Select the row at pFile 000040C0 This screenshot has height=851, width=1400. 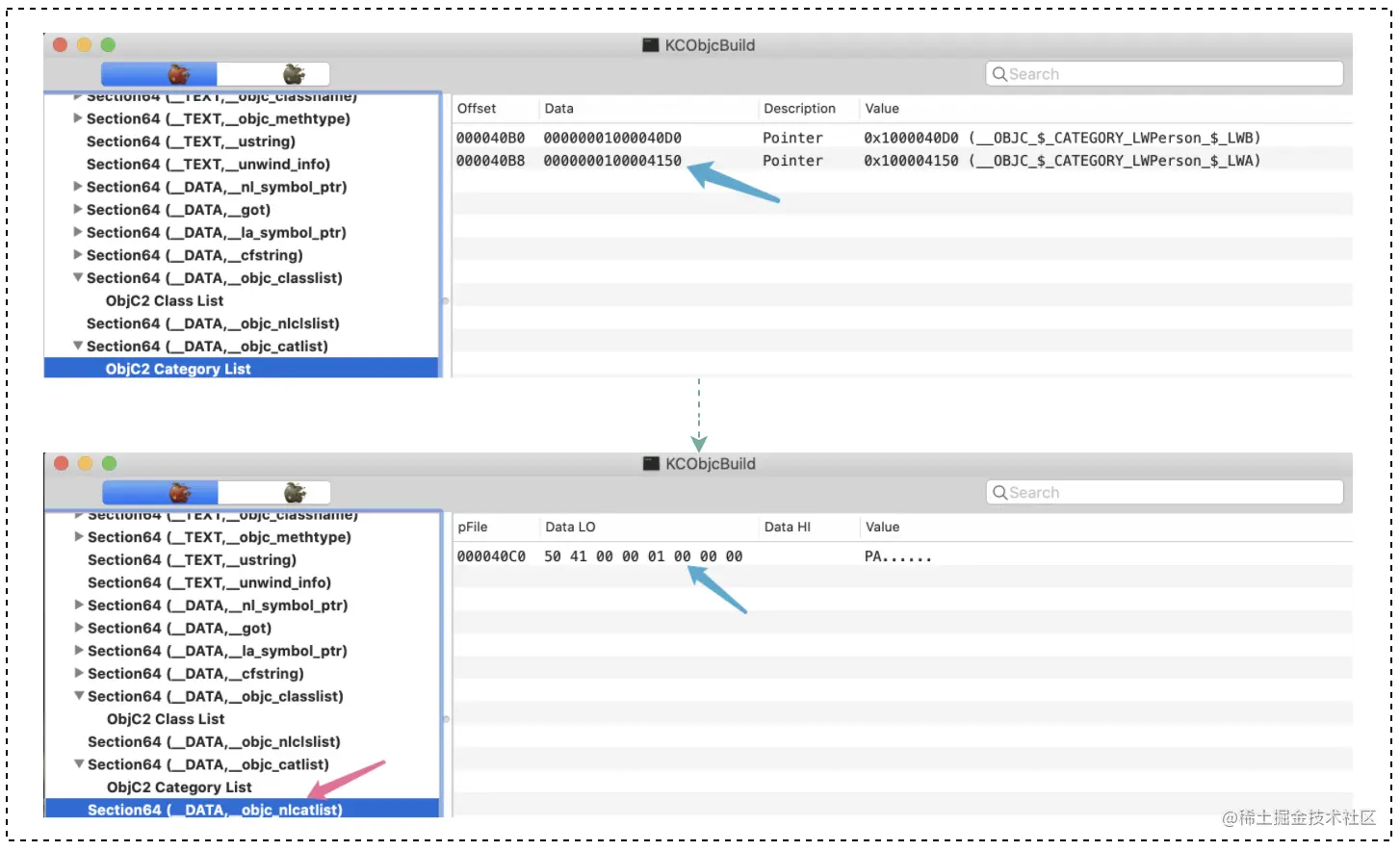pos(902,556)
